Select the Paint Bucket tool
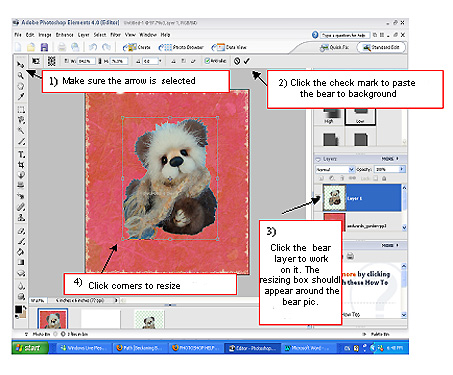The height and width of the screenshot is (375, 453). pyautogui.click(x=21, y=252)
